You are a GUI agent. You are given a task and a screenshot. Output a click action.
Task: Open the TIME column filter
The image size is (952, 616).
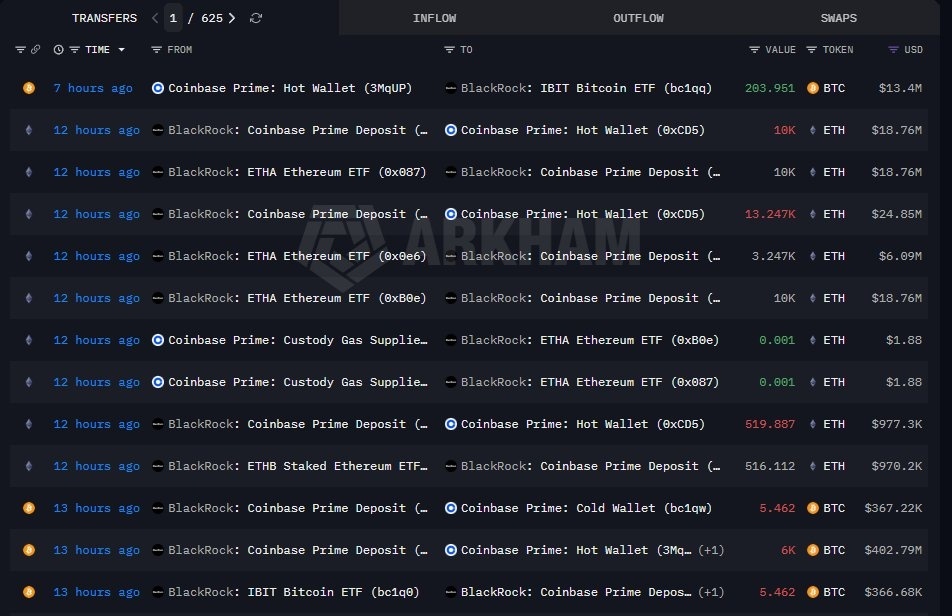coord(75,50)
